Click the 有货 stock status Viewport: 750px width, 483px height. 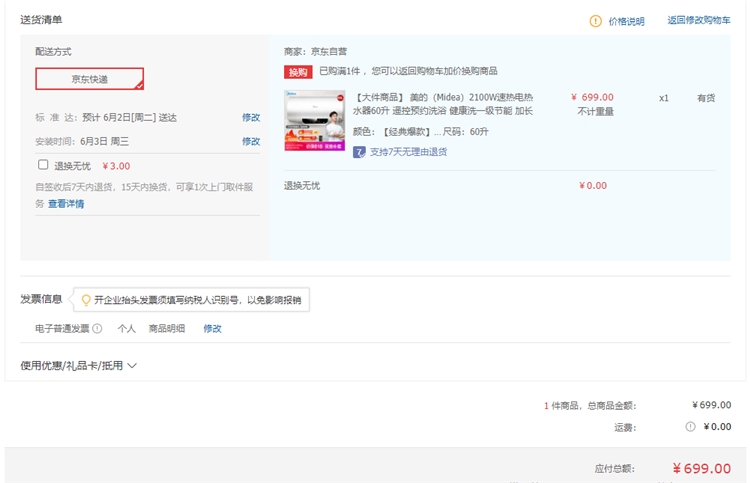pos(706,98)
